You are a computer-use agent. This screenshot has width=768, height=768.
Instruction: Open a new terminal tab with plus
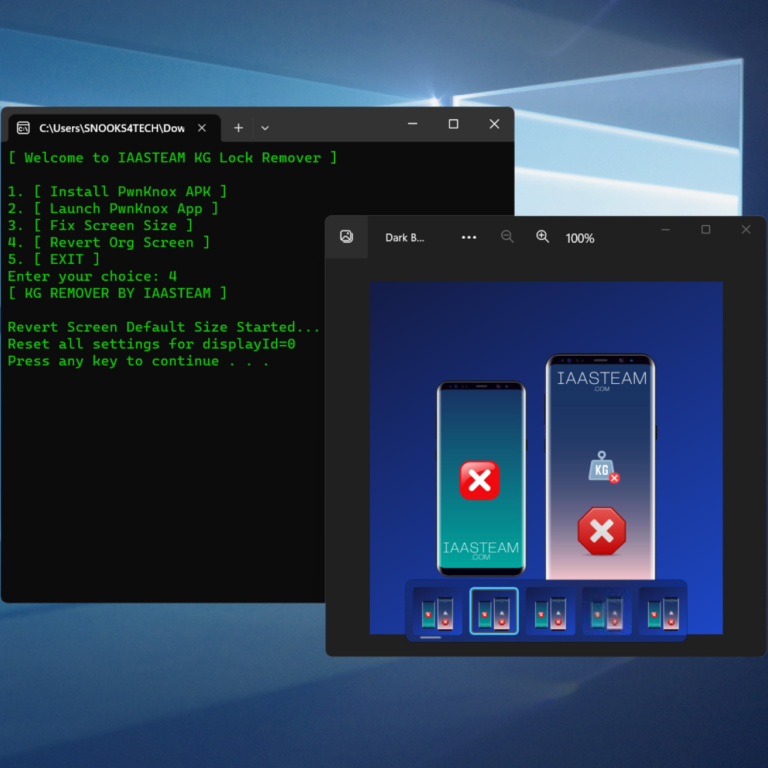(x=239, y=128)
